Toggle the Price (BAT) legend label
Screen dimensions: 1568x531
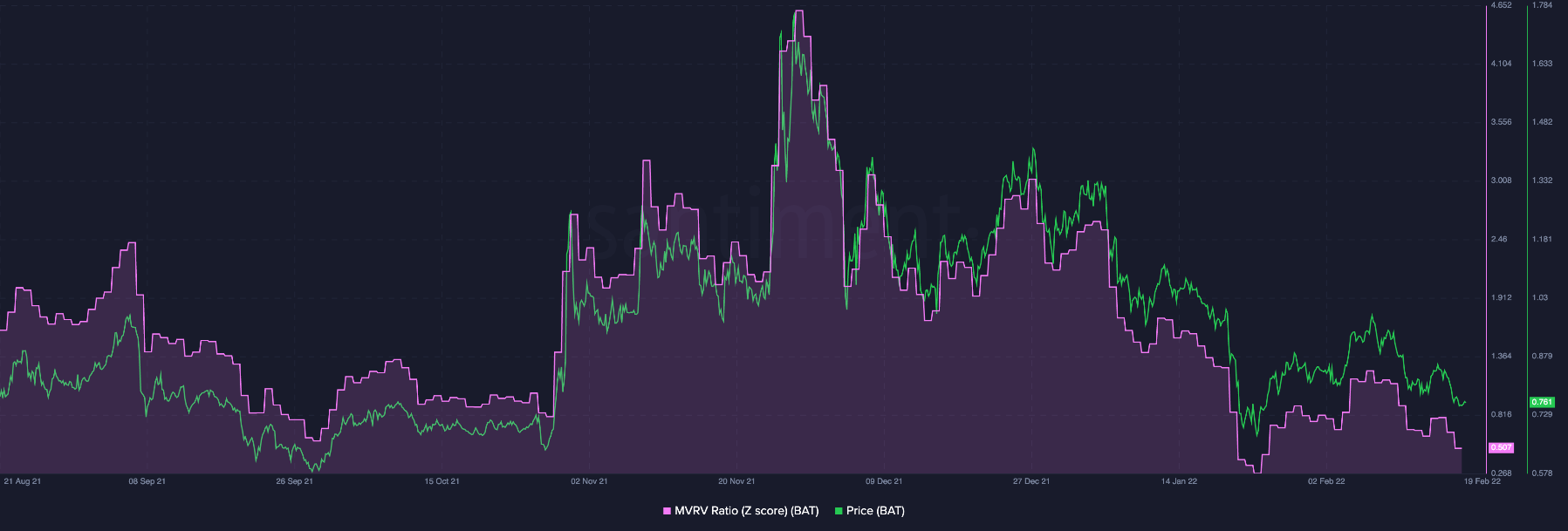click(875, 511)
